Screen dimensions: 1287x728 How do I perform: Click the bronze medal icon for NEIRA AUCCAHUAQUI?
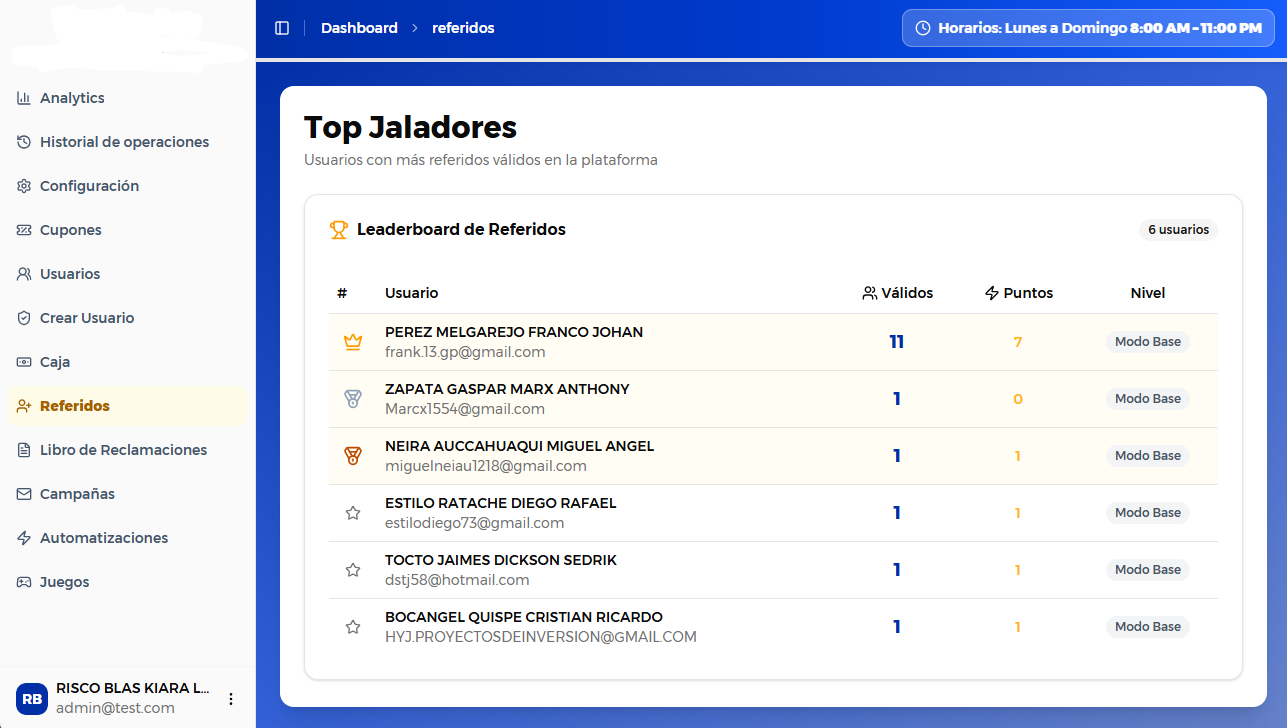(x=352, y=456)
